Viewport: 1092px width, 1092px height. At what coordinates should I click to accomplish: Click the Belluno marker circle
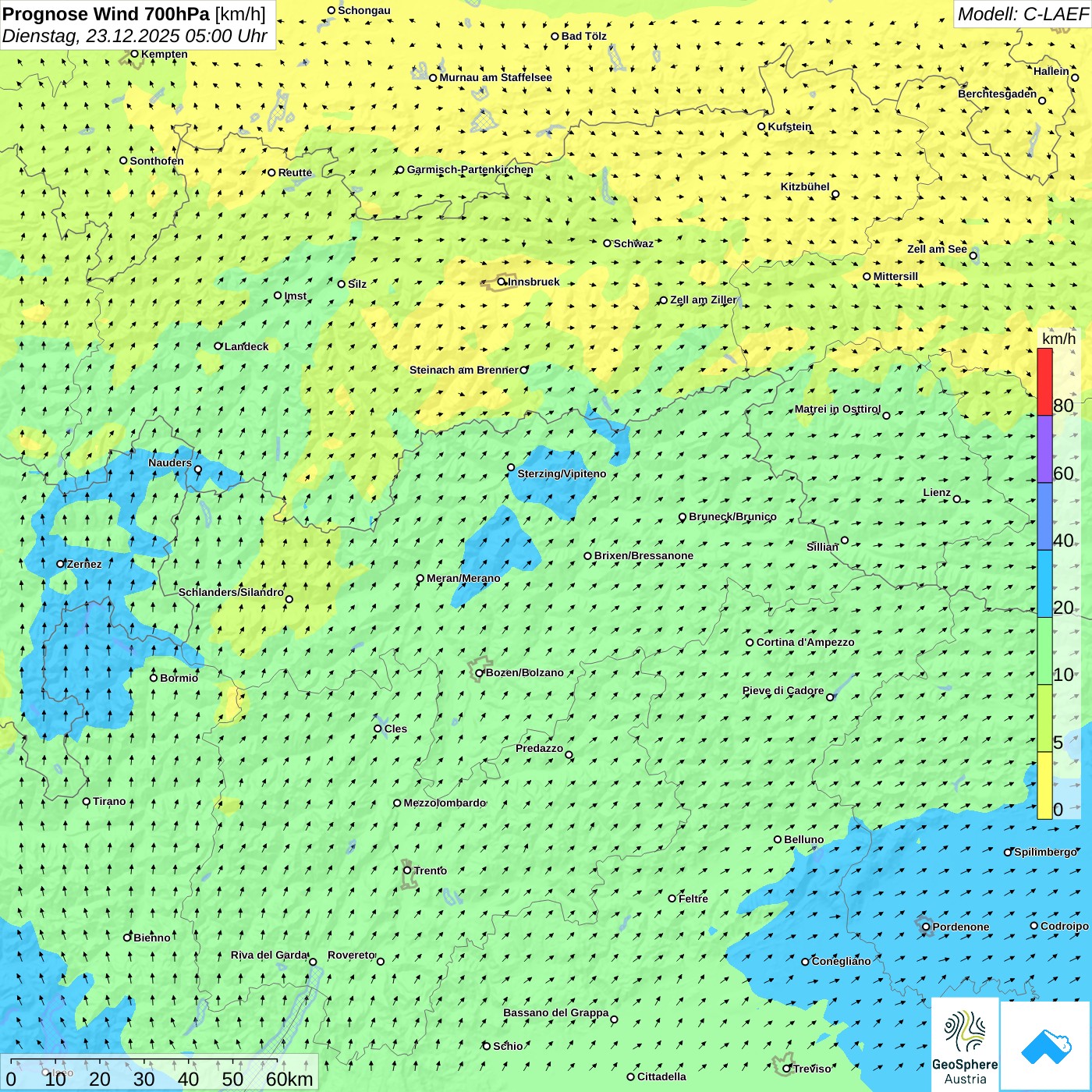coord(778,839)
